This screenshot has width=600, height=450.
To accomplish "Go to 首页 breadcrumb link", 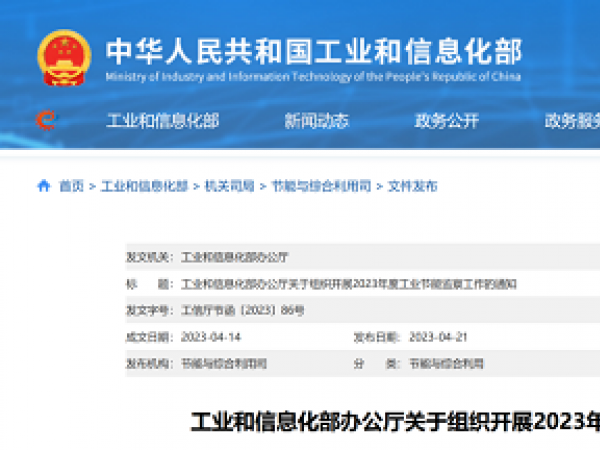I will tap(72, 186).
